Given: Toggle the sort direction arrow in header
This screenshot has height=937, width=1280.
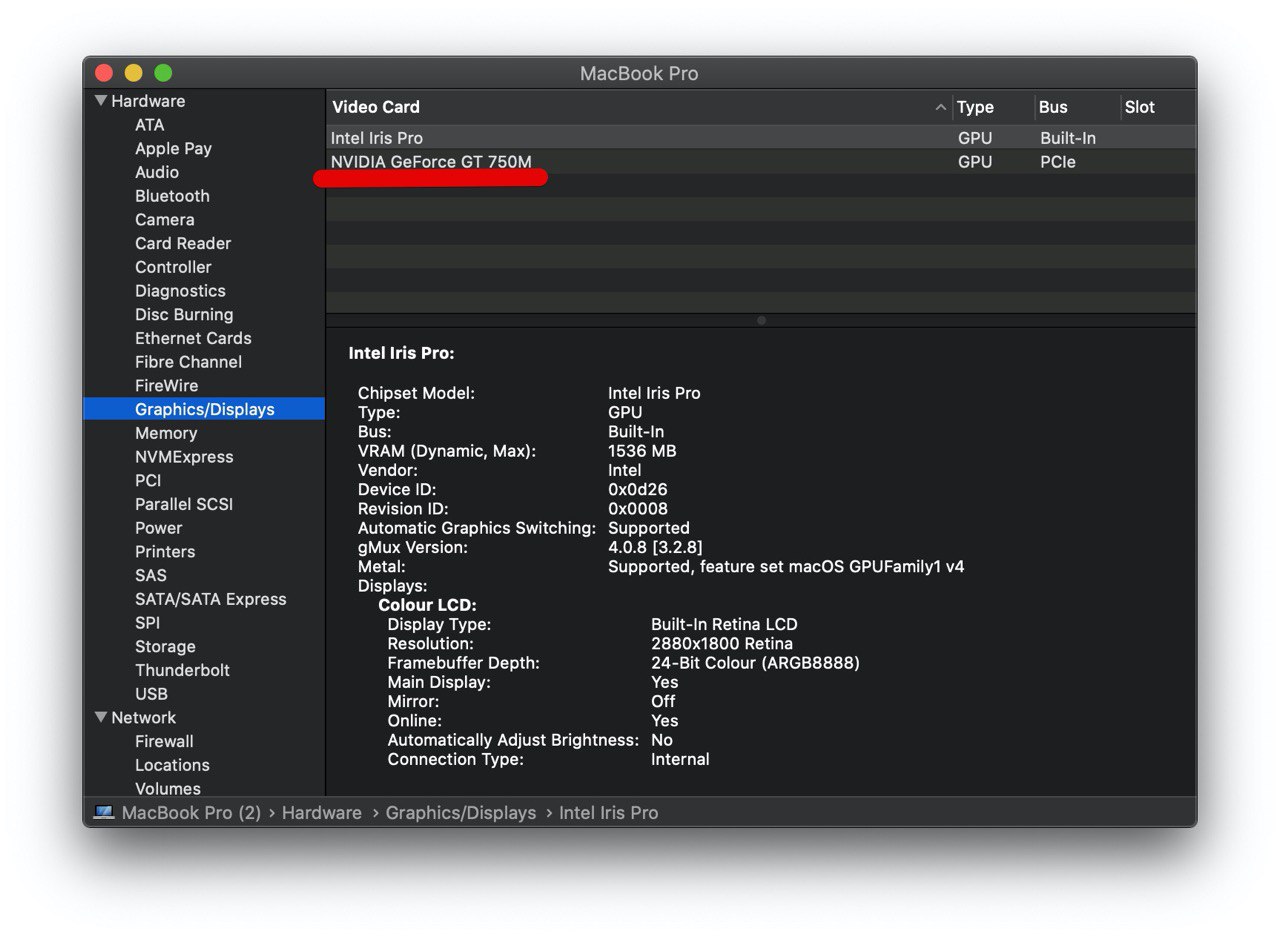Looking at the screenshot, I should [940, 107].
